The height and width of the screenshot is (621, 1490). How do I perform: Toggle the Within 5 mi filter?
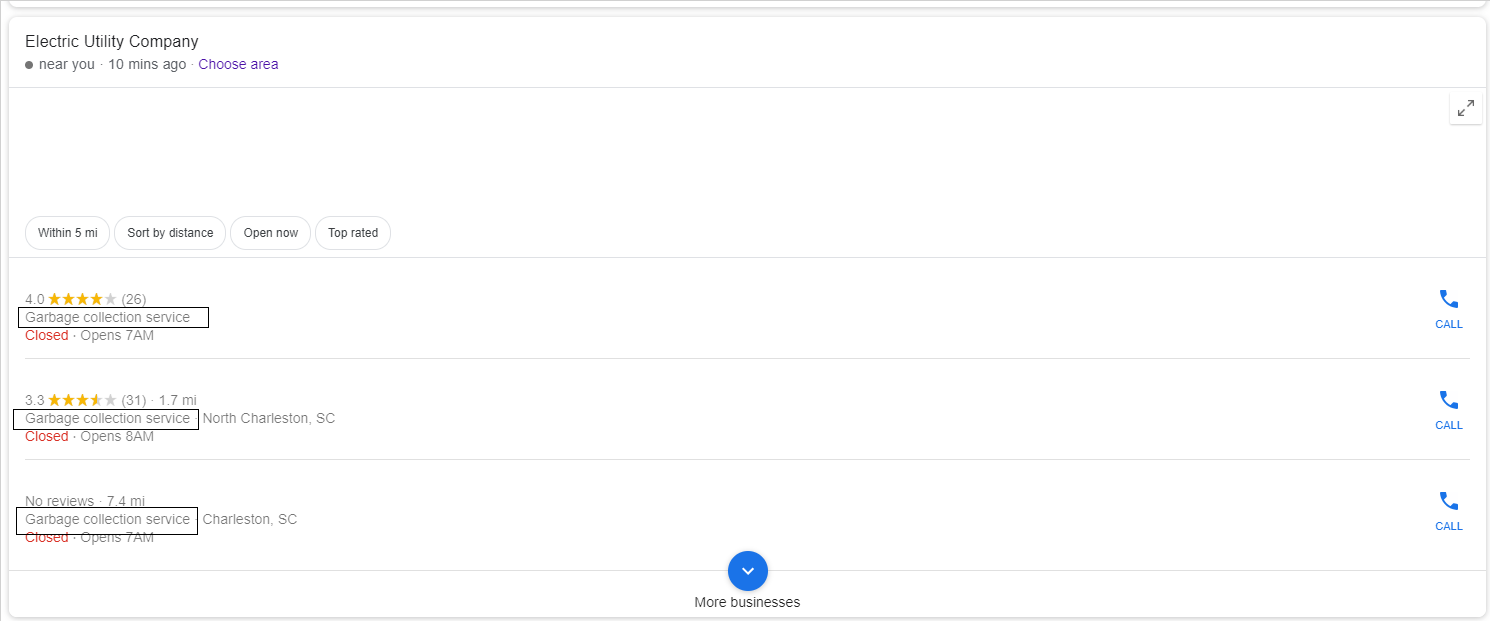coord(67,233)
